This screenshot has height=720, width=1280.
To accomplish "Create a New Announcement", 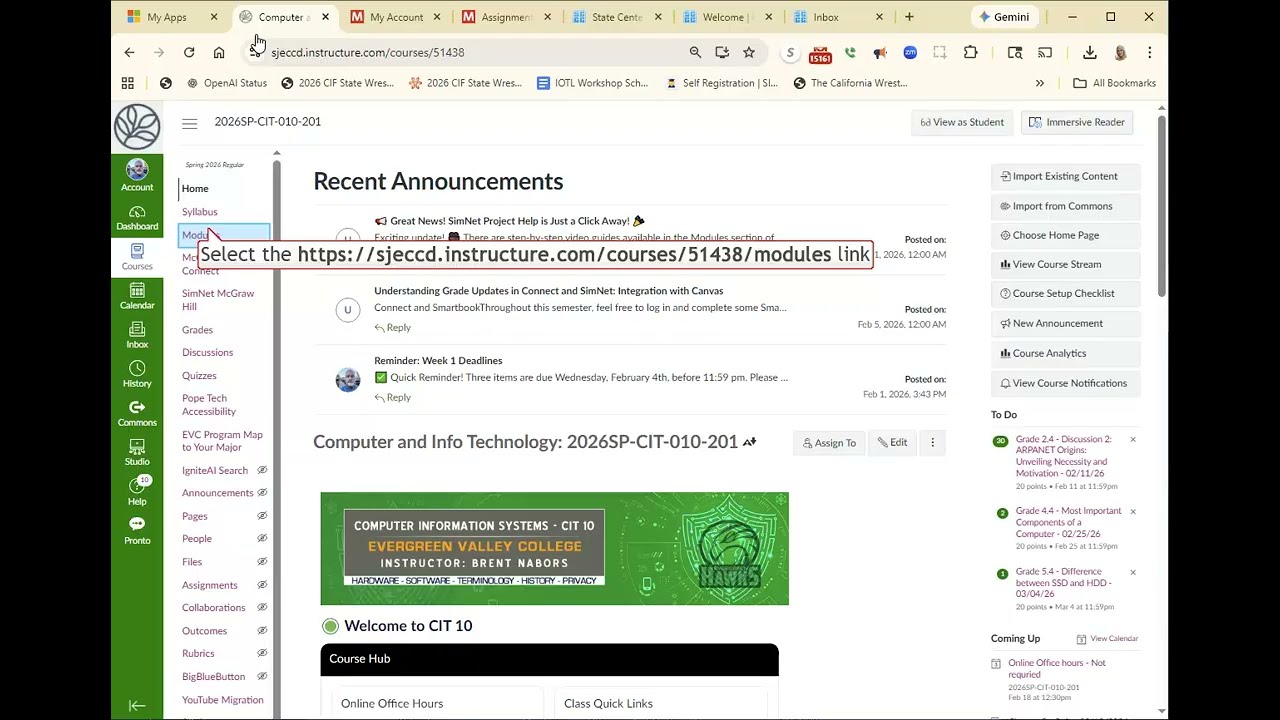I will (x=1066, y=323).
